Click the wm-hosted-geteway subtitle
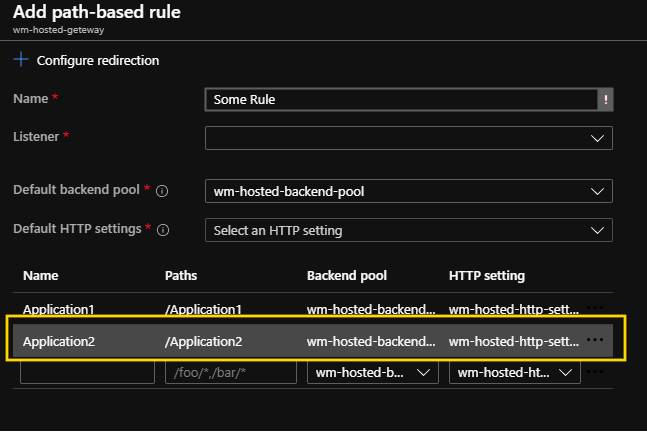Image resolution: width=647 pixels, height=432 pixels. pyautogui.click(x=58, y=30)
